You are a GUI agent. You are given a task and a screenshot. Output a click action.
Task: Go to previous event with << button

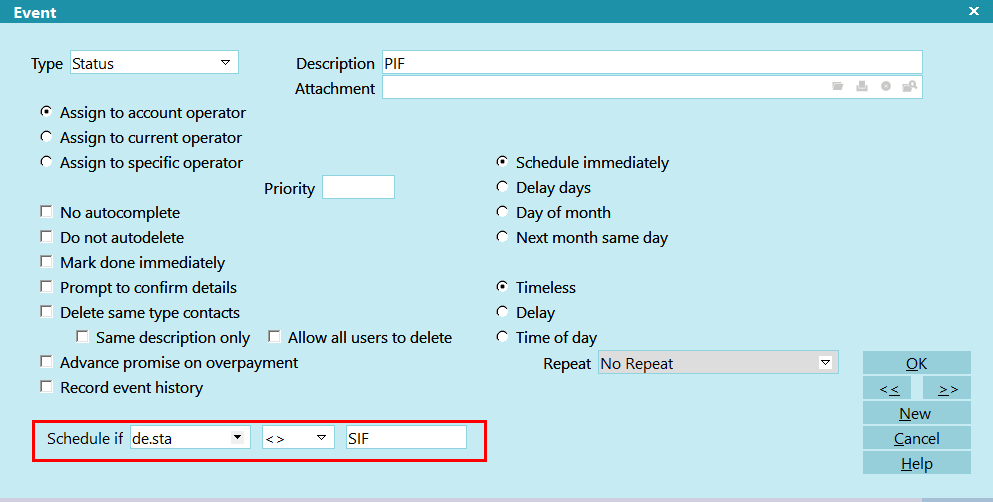click(887, 388)
